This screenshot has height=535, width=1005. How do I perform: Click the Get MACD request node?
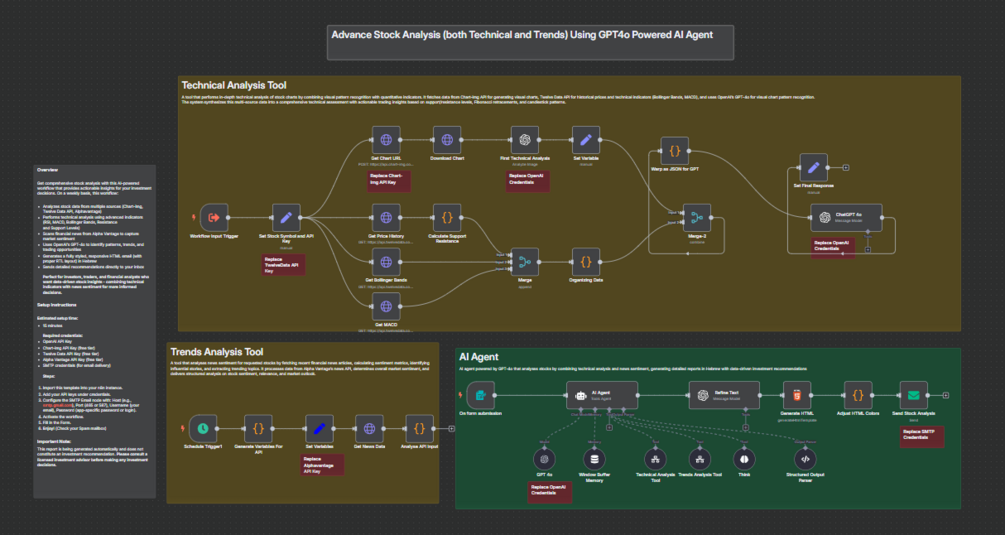(x=386, y=307)
